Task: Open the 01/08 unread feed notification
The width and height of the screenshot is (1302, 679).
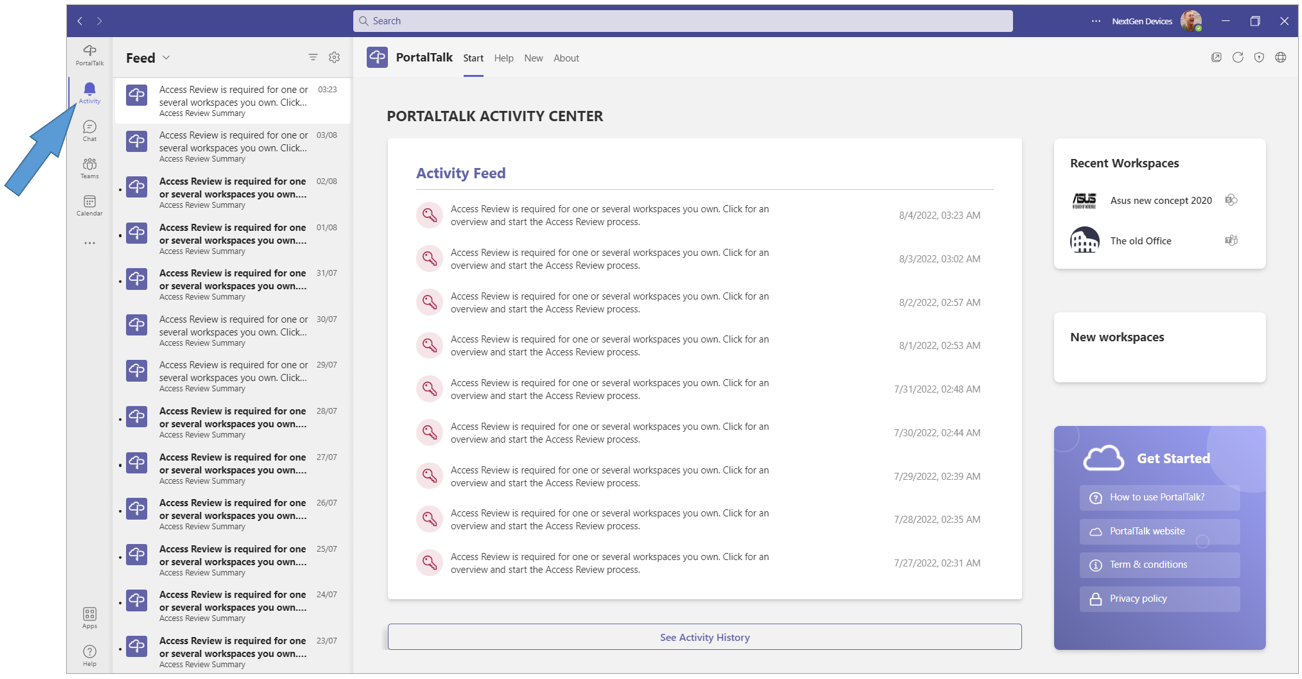Action: (x=233, y=239)
